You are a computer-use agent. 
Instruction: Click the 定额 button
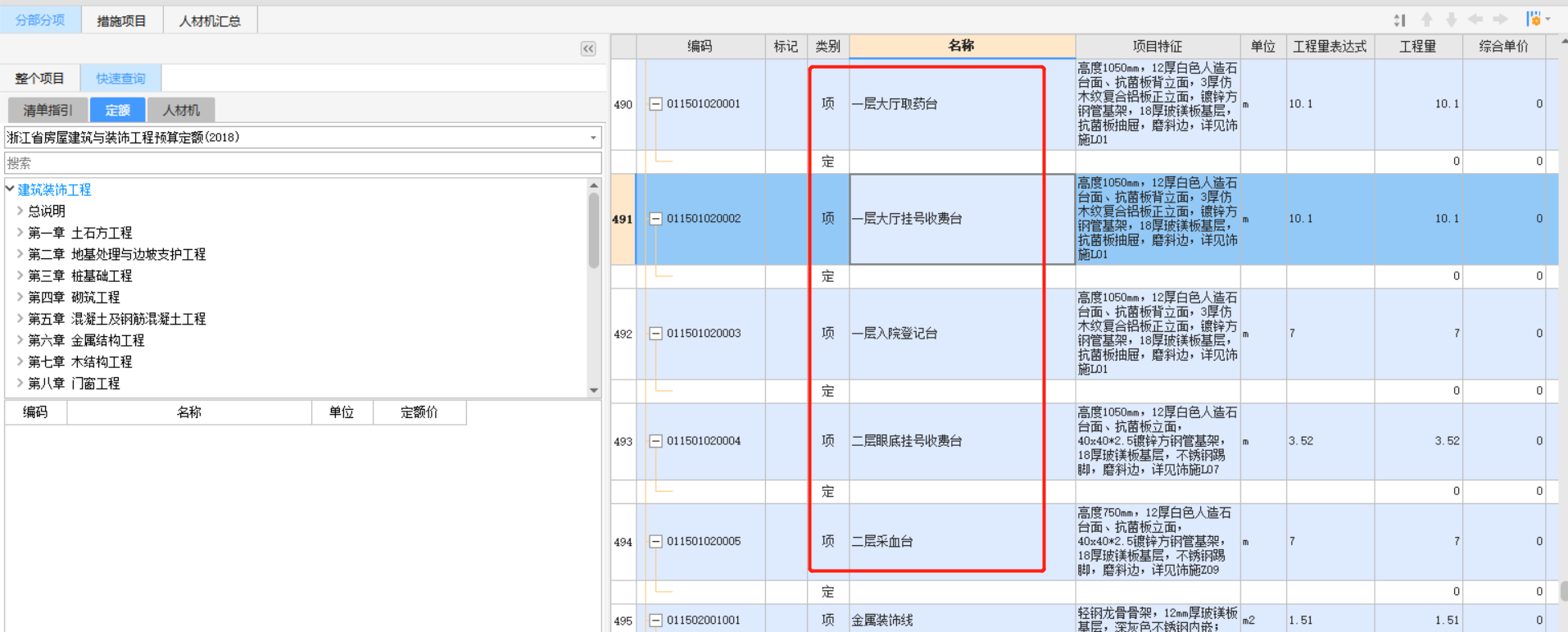point(117,110)
